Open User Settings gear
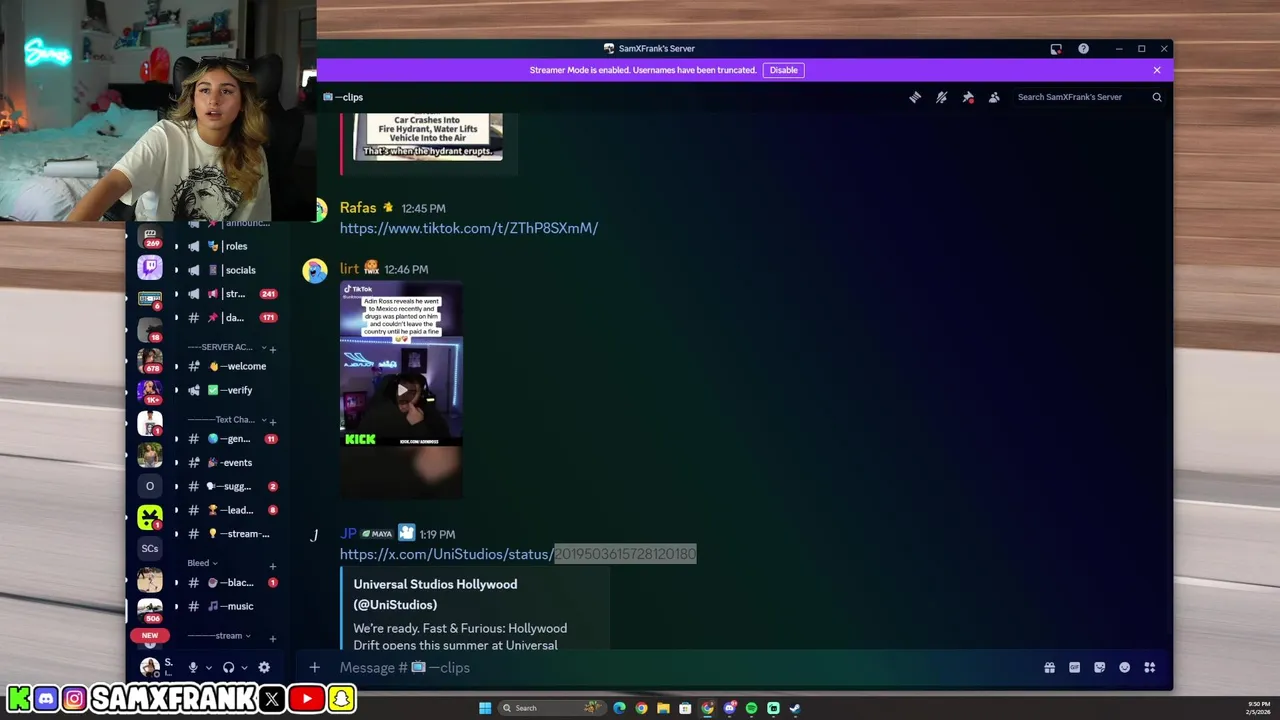This screenshot has height=720, width=1280. [264, 667]
